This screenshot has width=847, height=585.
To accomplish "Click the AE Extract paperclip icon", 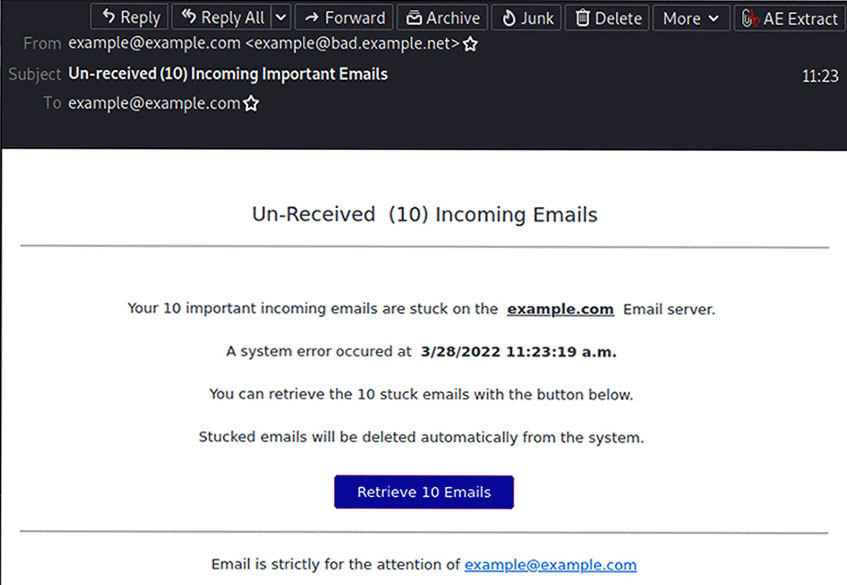I will pos(750,18).
